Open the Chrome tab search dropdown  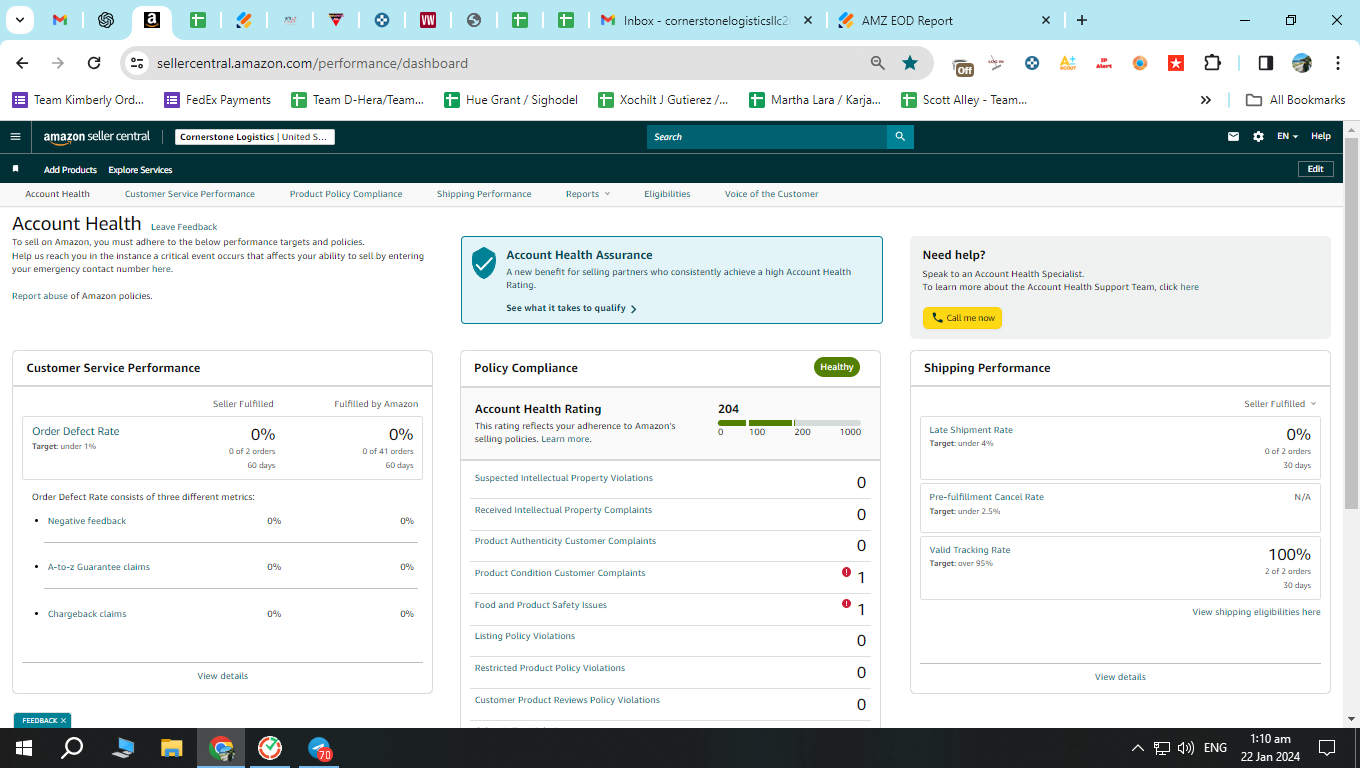pos(21,20)
